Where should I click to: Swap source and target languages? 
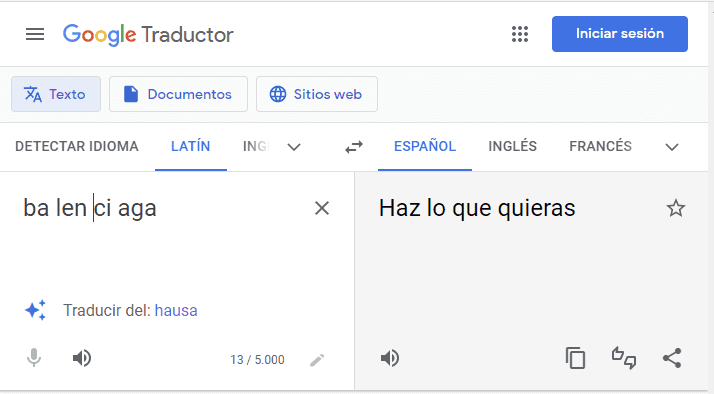tap(354, 147)
